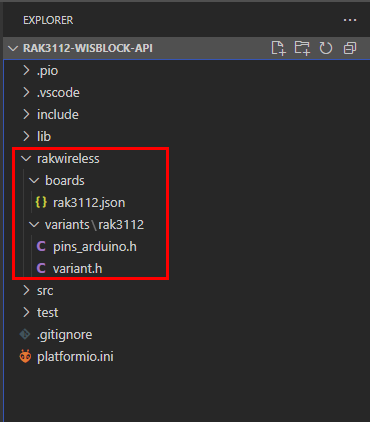This screenshot has width=370, height=422.
Task: Expand the test folder chevron
Action: point(26,312)
